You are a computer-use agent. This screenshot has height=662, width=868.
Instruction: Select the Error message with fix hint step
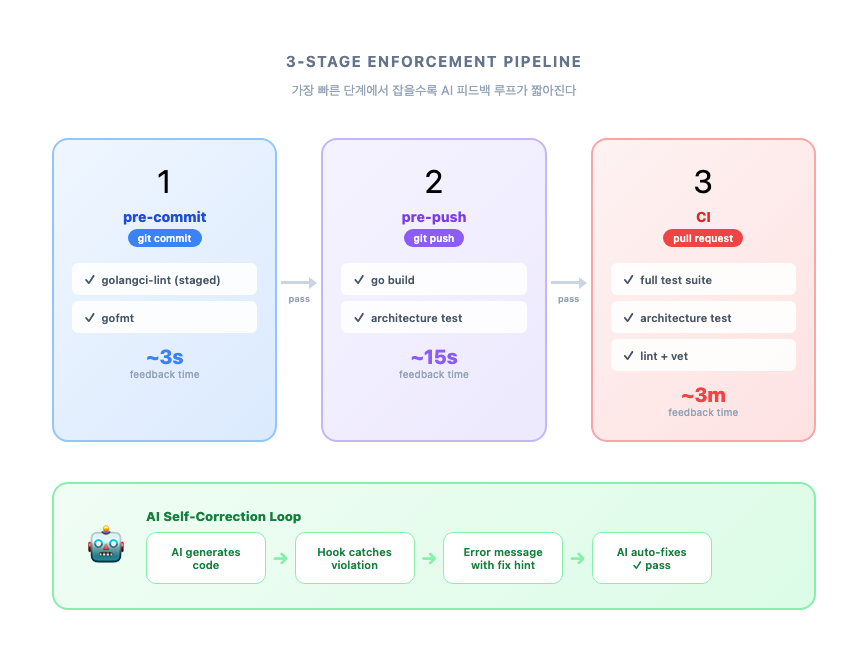[503, 558]
